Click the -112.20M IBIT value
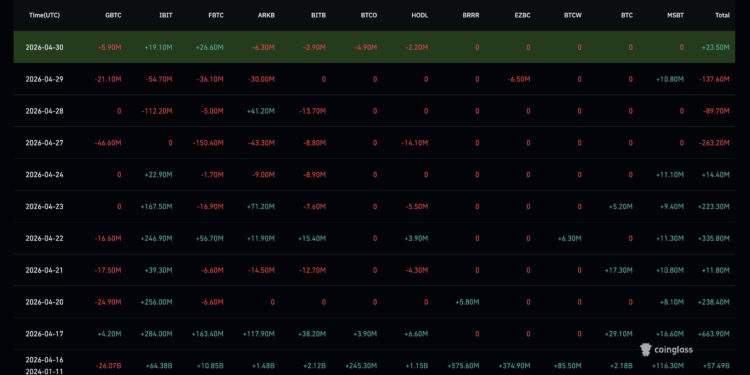The height and width of the screenshot is (375, 750). coord(157,111)
